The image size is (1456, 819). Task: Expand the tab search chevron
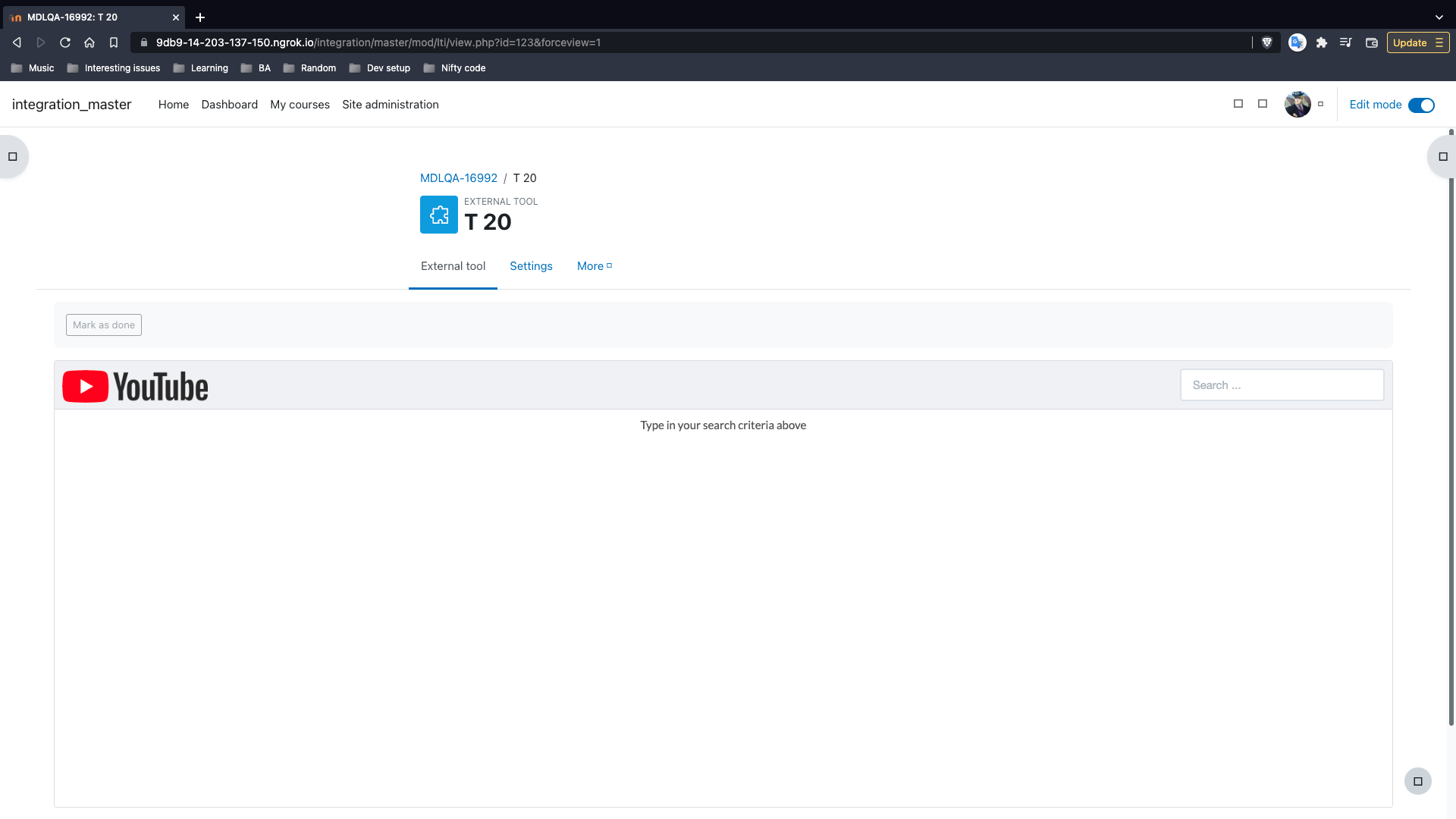1439,17
